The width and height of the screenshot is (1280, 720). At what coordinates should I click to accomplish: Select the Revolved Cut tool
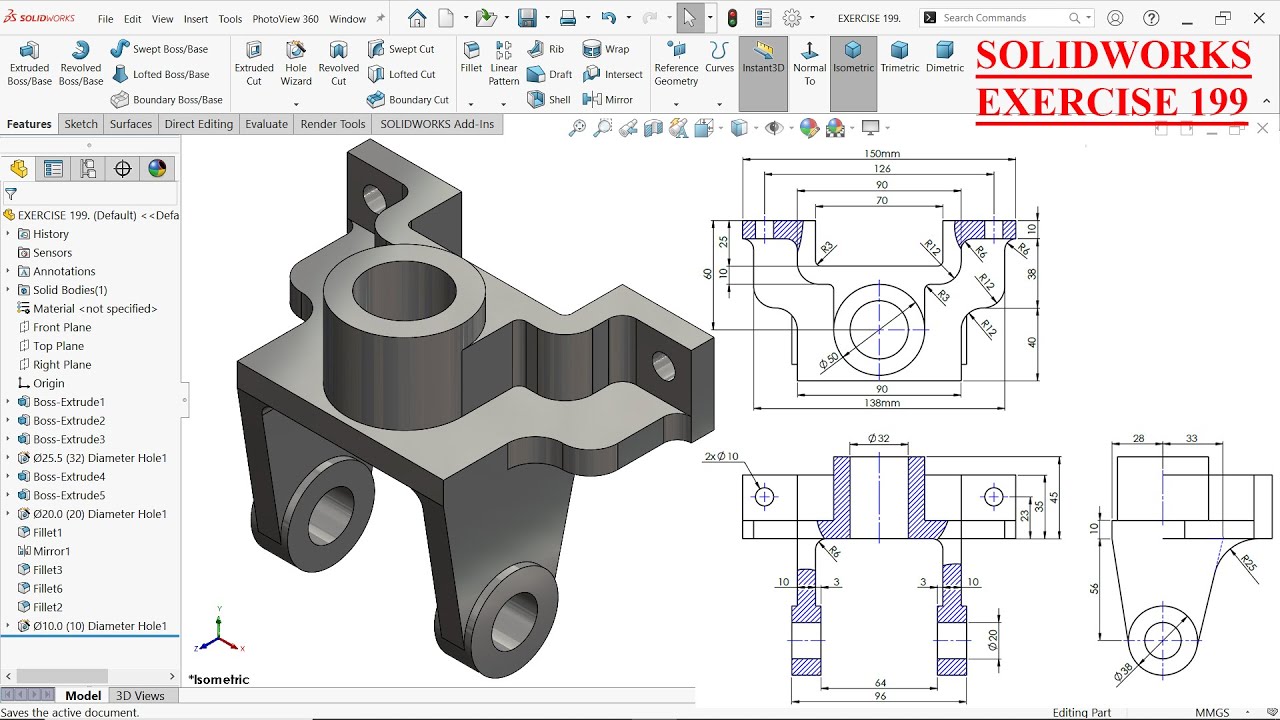pyautogui.click(x=338, y=64)
